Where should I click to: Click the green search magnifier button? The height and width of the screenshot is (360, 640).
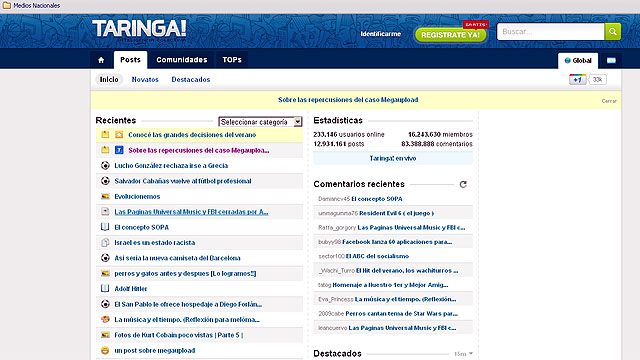(x=612, y=31)
